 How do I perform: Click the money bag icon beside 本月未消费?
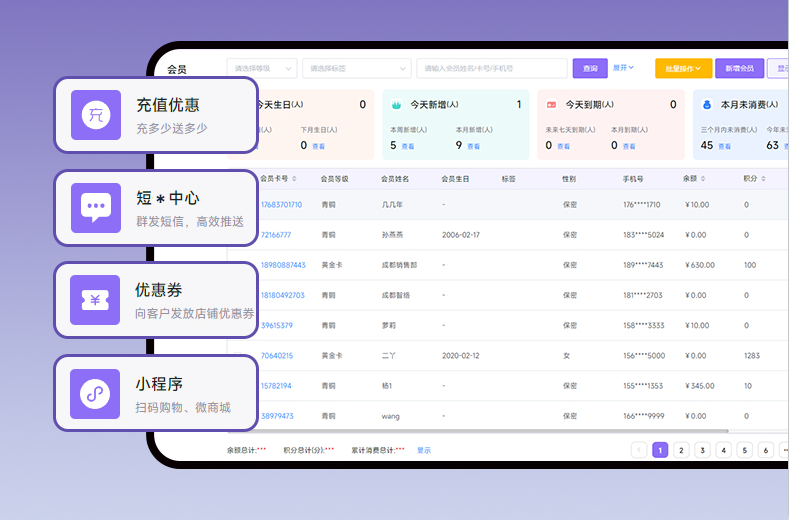[x=706, y=104]
